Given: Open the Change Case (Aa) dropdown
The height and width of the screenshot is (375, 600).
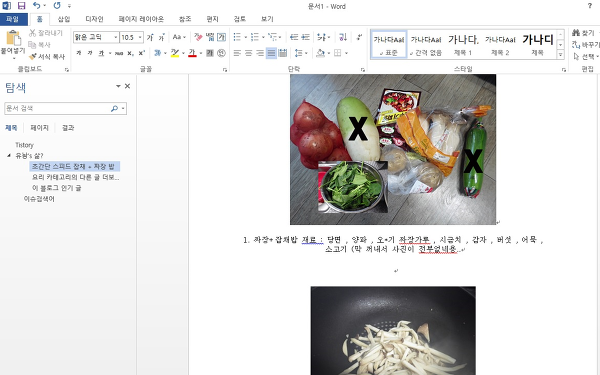Looking at the screenshot, I should click(179, 37).
